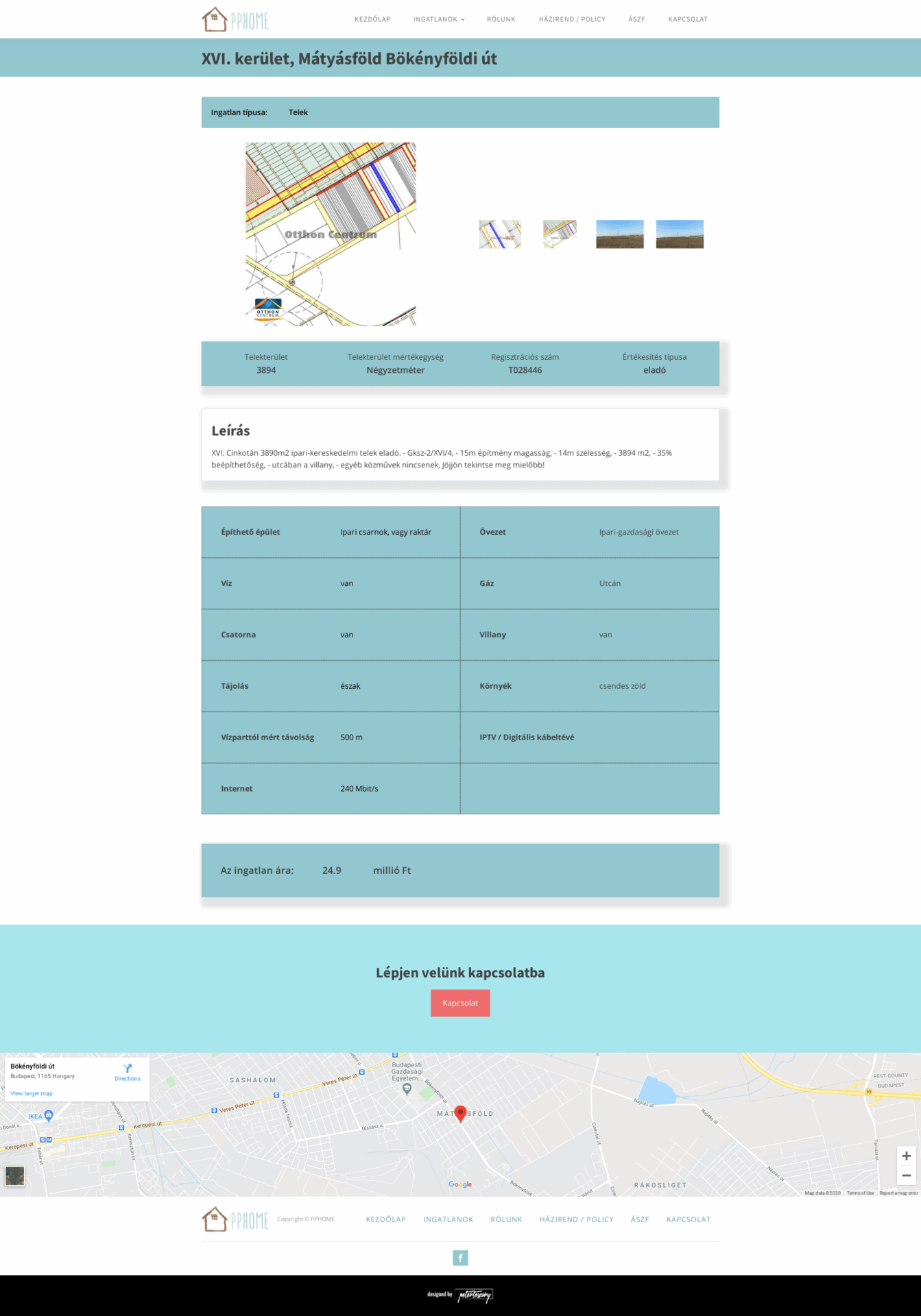Open Házirend / Policy footer link
This screenshot has height=1316, width=921.
(577, 1219)
